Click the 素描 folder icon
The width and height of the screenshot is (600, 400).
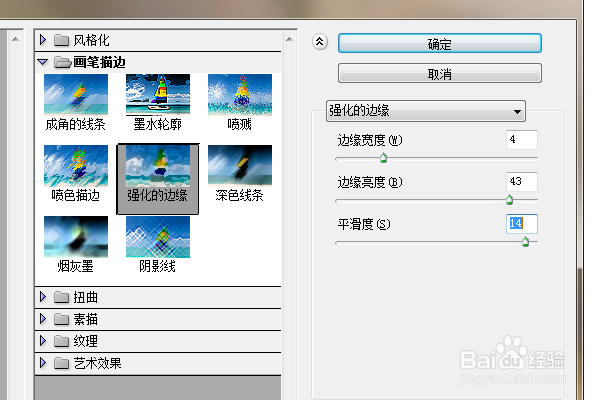(x=61, y=319)
